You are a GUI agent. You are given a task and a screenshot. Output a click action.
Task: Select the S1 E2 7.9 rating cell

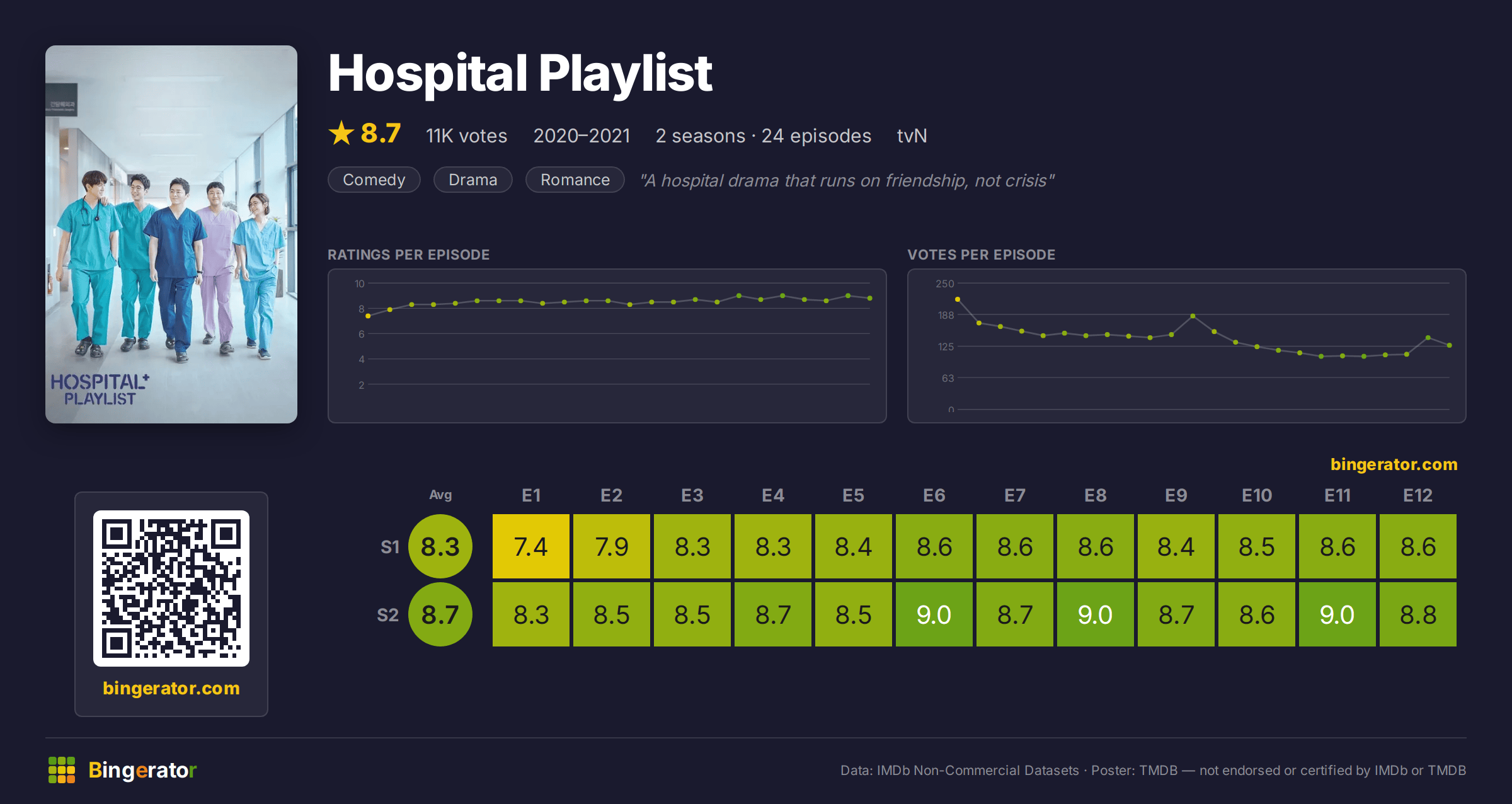(x=612, y=546)
